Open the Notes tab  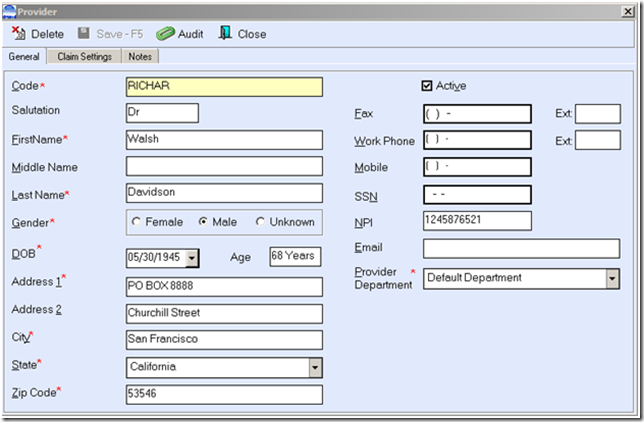(140, 56)
